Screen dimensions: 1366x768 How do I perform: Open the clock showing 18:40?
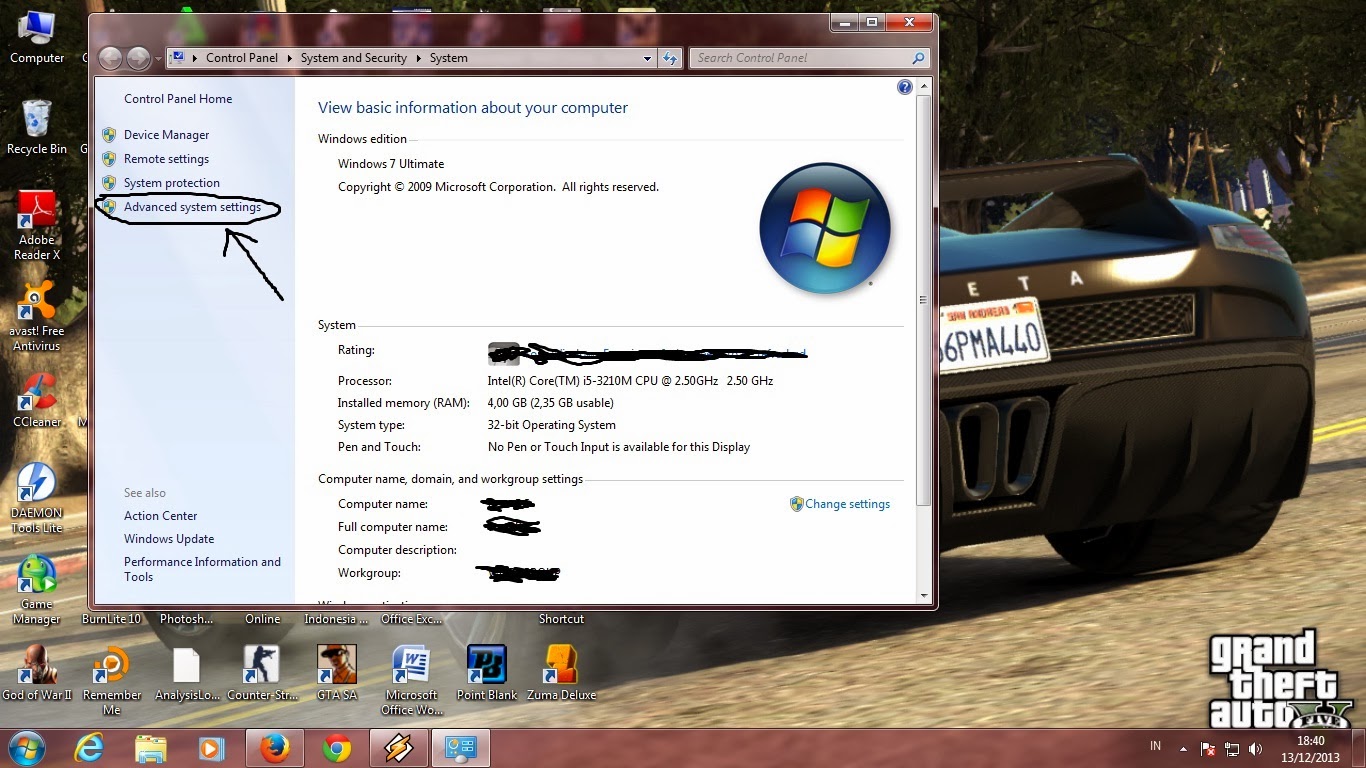coord(1311,749)
